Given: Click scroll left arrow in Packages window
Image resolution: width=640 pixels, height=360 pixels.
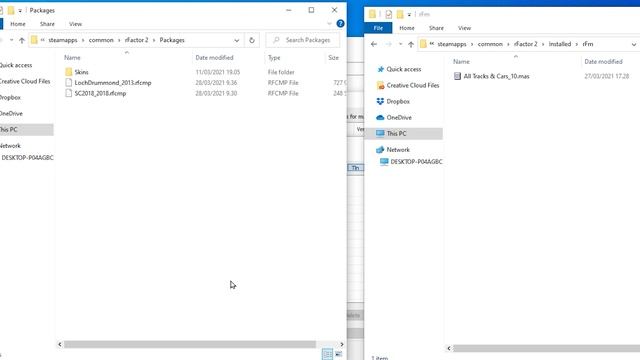Looking at the screenshot, I should (60, 344).
